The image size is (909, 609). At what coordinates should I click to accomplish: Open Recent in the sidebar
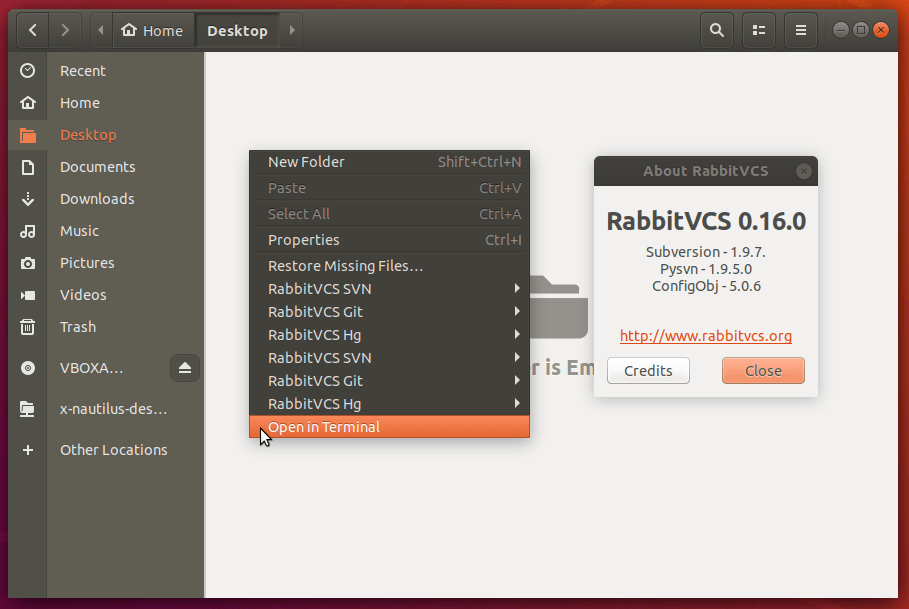(83, 71)
